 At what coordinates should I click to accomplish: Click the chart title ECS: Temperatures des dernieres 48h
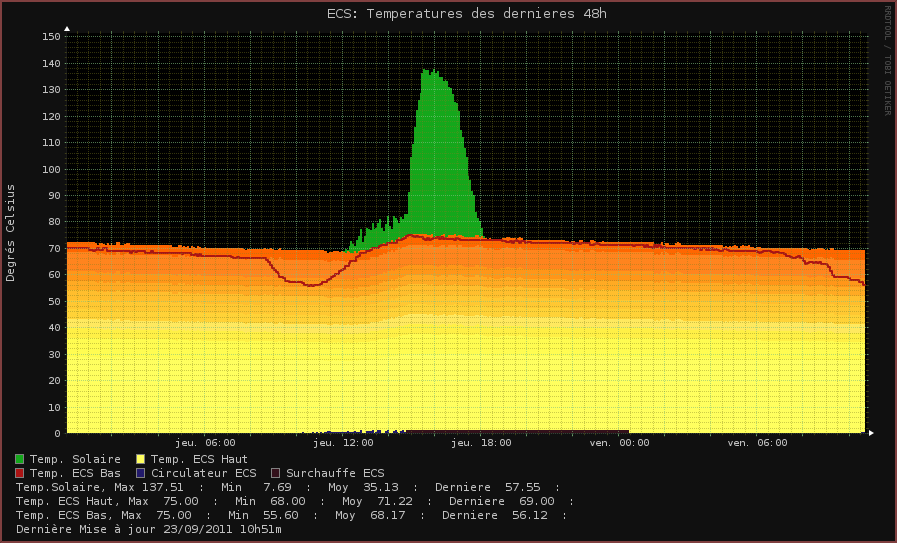pos(466,14)
